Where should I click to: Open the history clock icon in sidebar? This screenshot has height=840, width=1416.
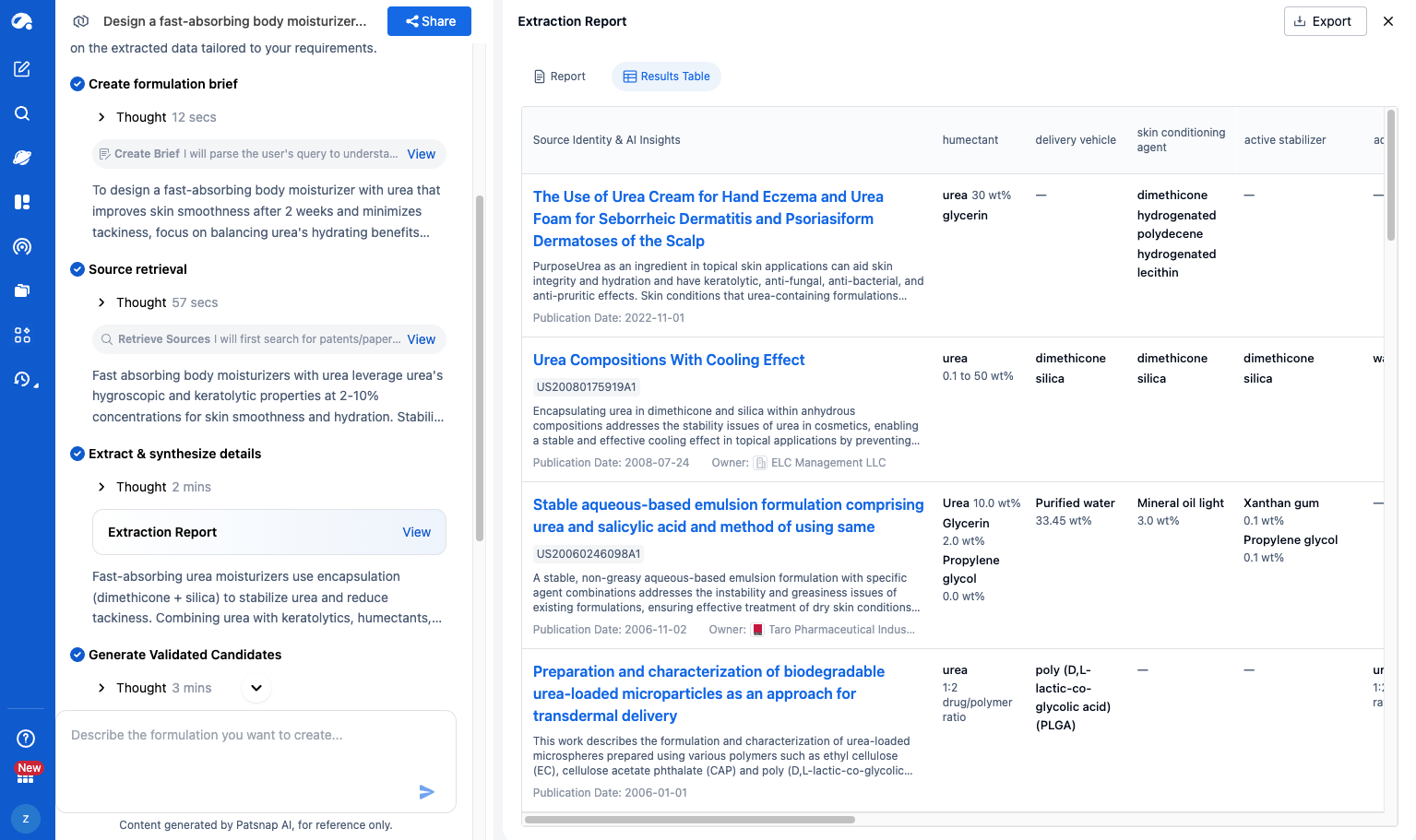(x=22, y=379)
